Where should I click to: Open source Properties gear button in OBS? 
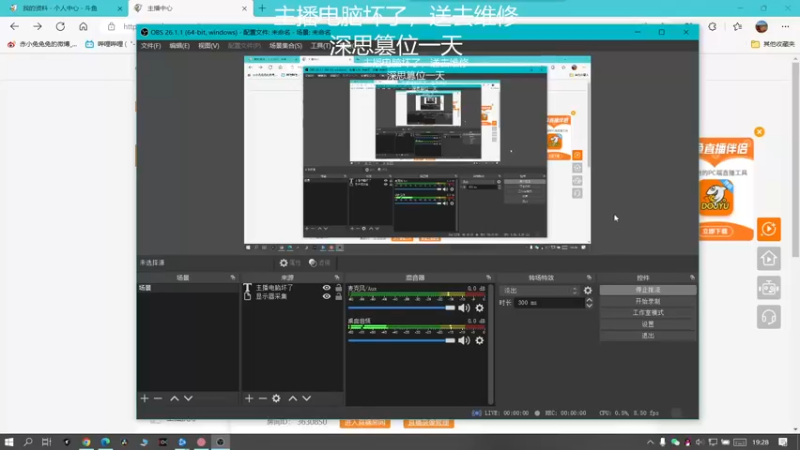[290, 263]
